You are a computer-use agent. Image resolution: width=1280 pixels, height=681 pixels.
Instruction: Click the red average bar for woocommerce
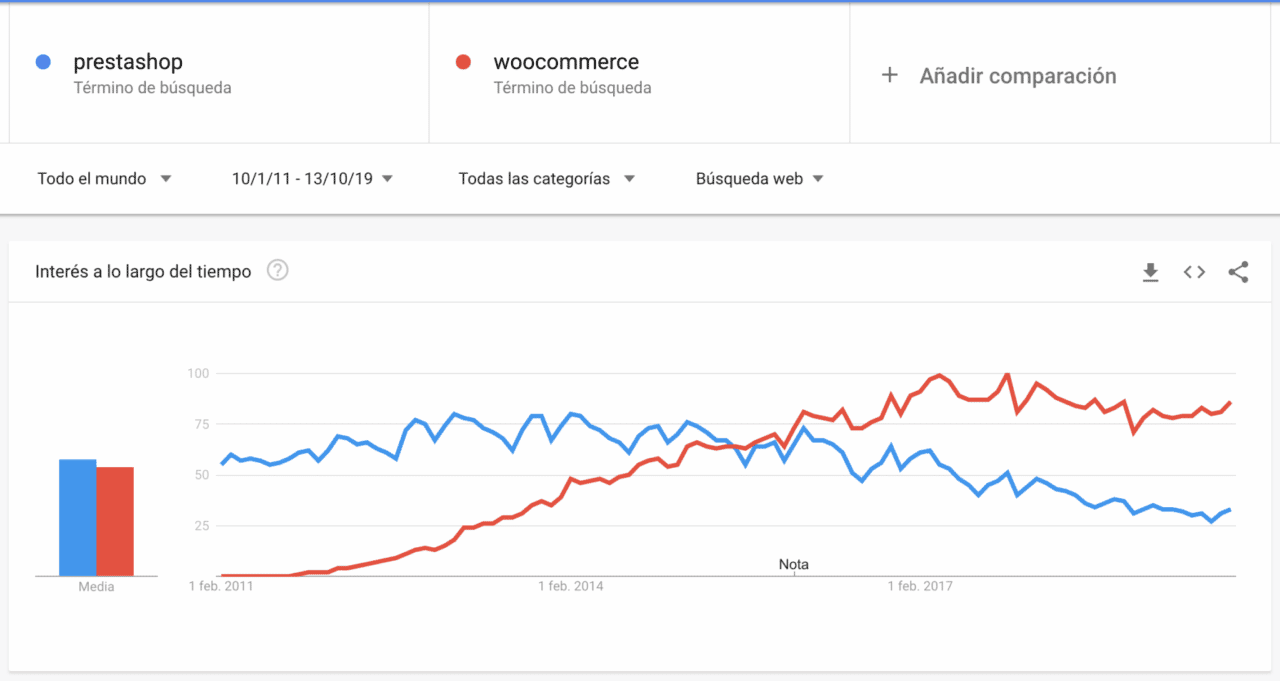tap(115, 521)
